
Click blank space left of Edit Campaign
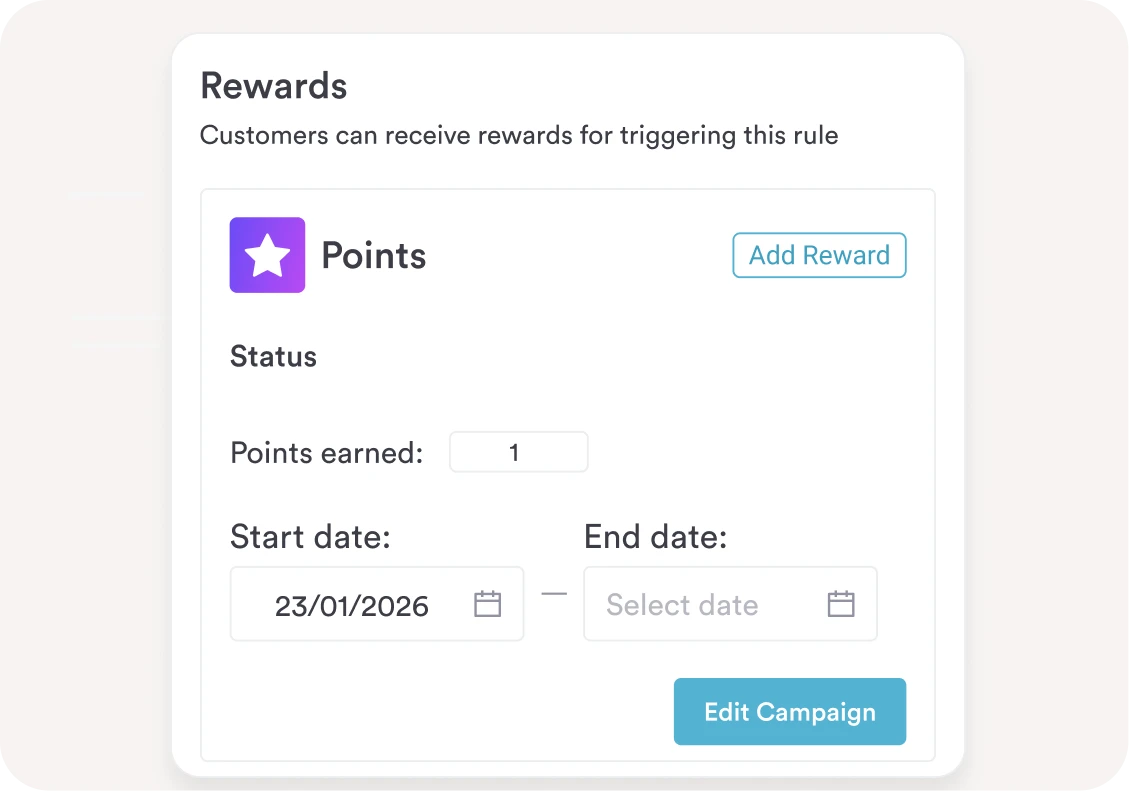click(x=446, y=712)
